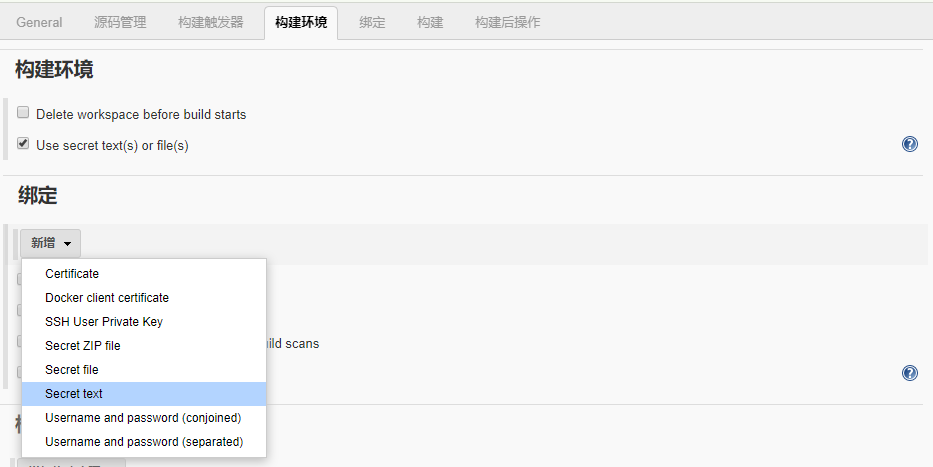Go to the 构建触发器 tab
Viewport: 933px width, 467px height.
(210, 22)
